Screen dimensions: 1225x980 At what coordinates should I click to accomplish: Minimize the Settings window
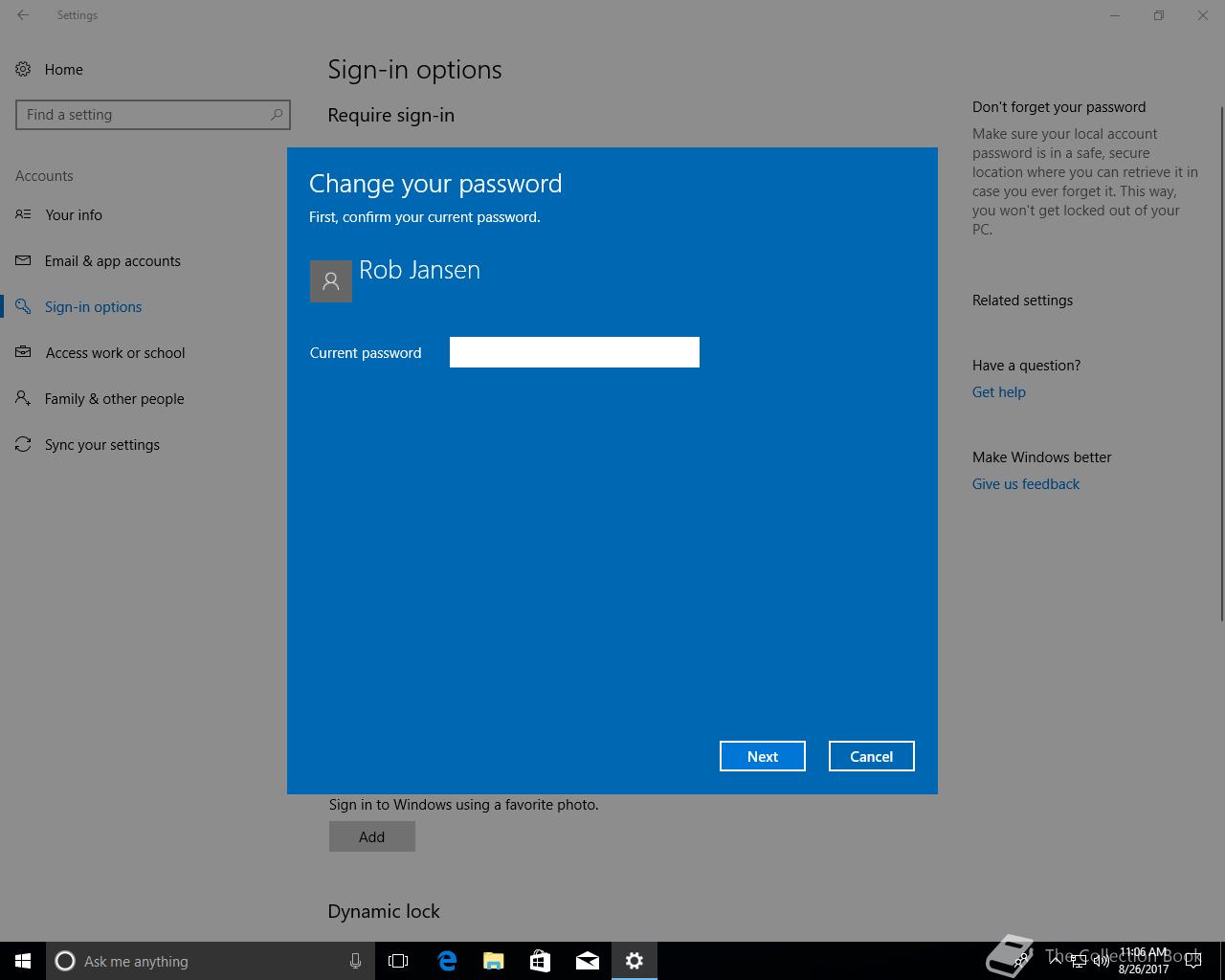coord(1115,15)
